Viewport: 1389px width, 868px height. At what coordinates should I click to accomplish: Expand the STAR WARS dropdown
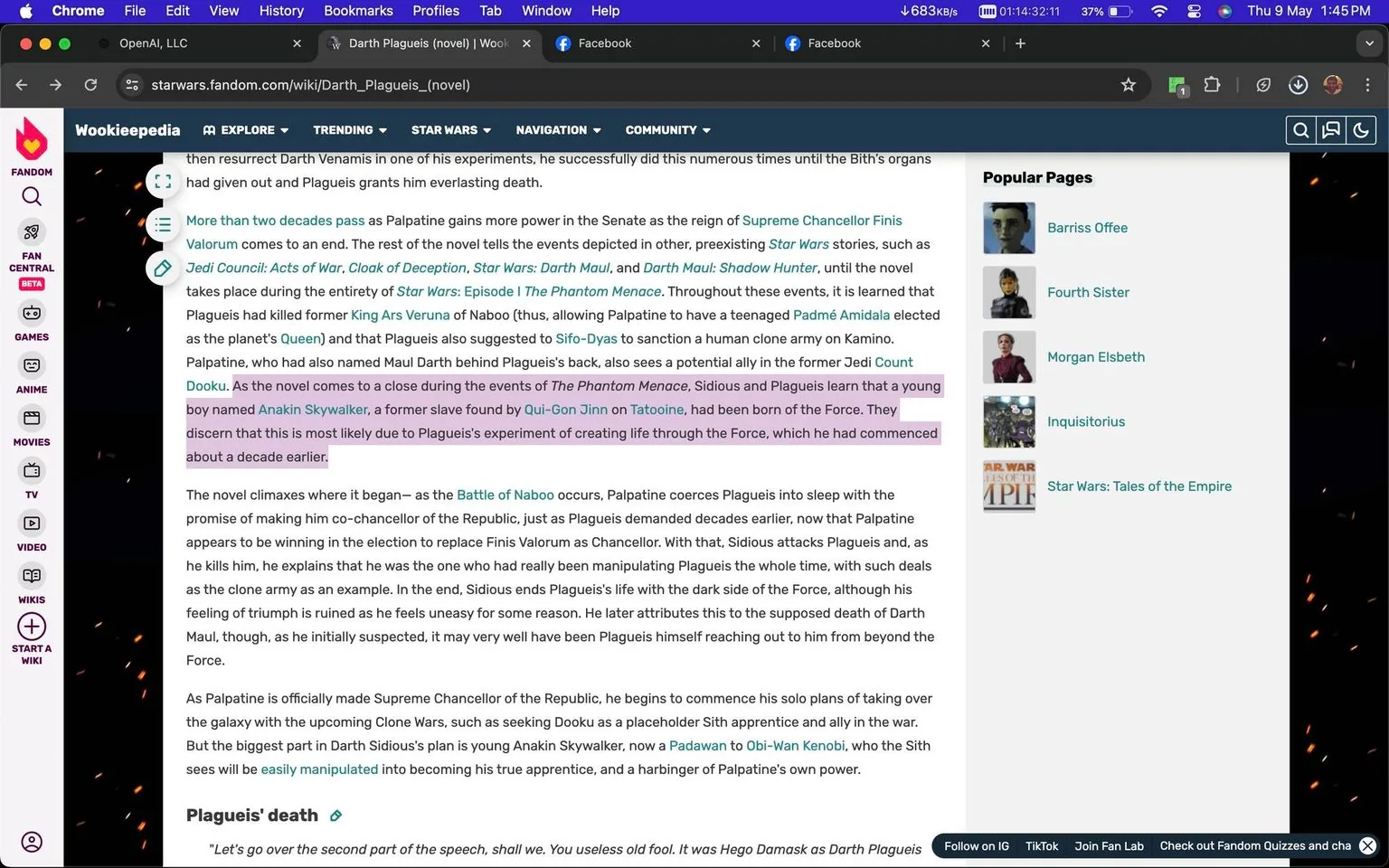point(450,129)
